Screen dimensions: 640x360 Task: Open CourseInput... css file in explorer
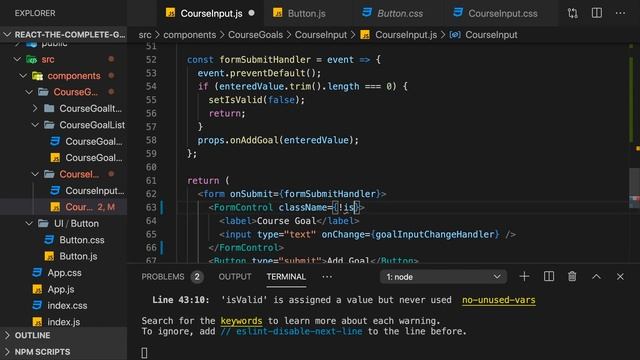tap(95, 191)
